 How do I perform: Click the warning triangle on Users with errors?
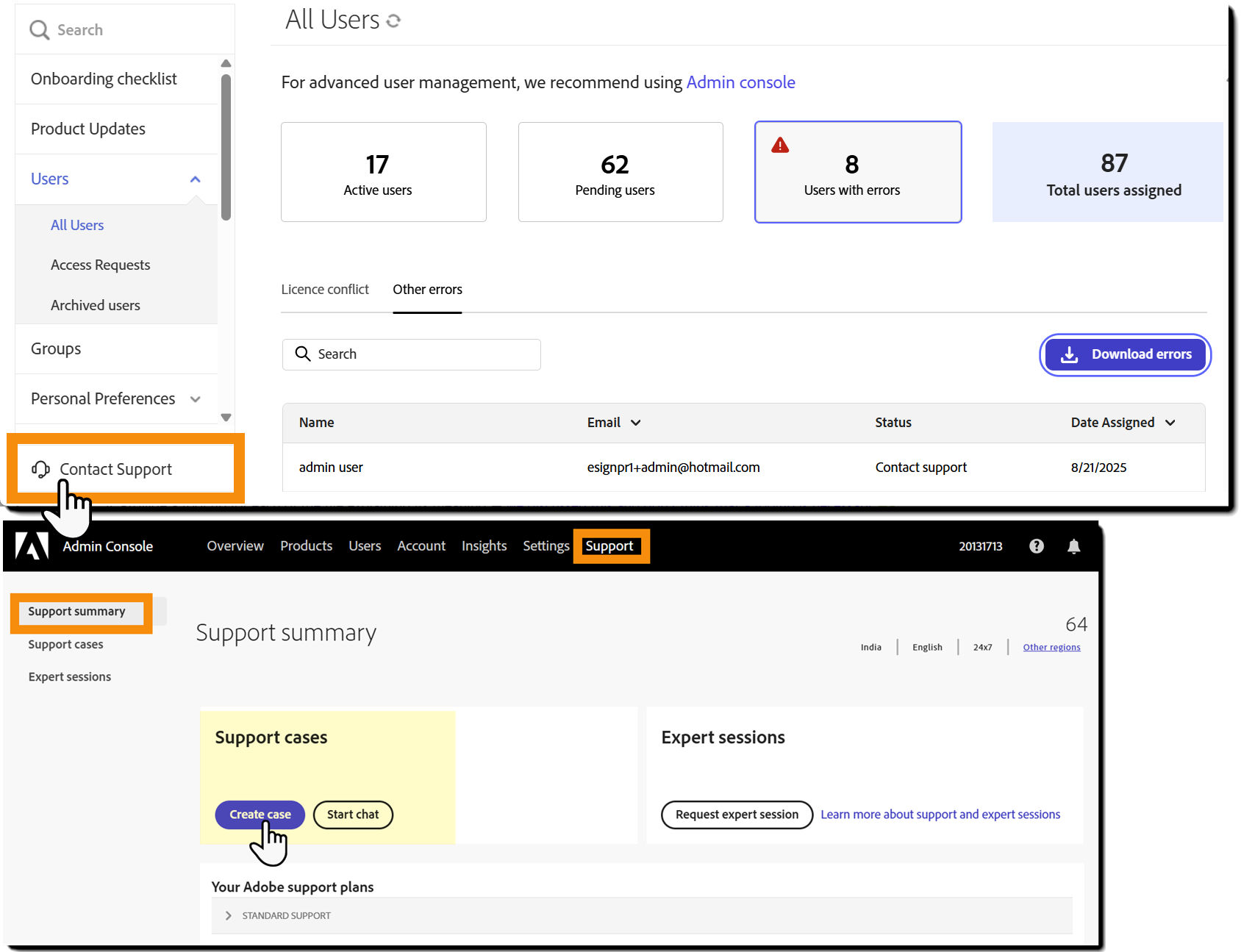pos(780,145)
